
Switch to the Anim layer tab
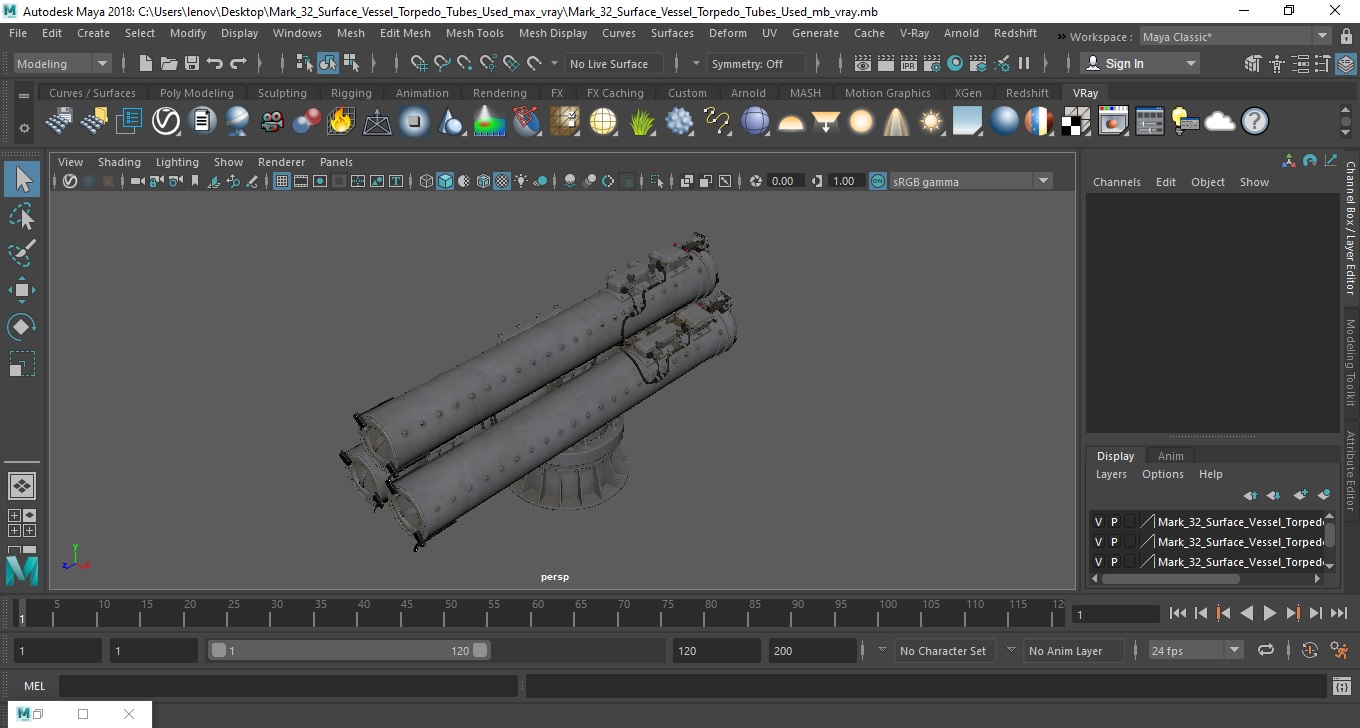(1170, 455)
